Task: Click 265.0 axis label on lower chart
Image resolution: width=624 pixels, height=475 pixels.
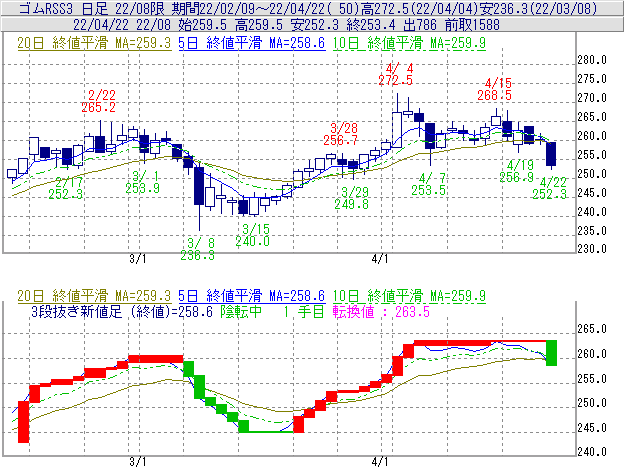Action: click(x=592, y=329)
